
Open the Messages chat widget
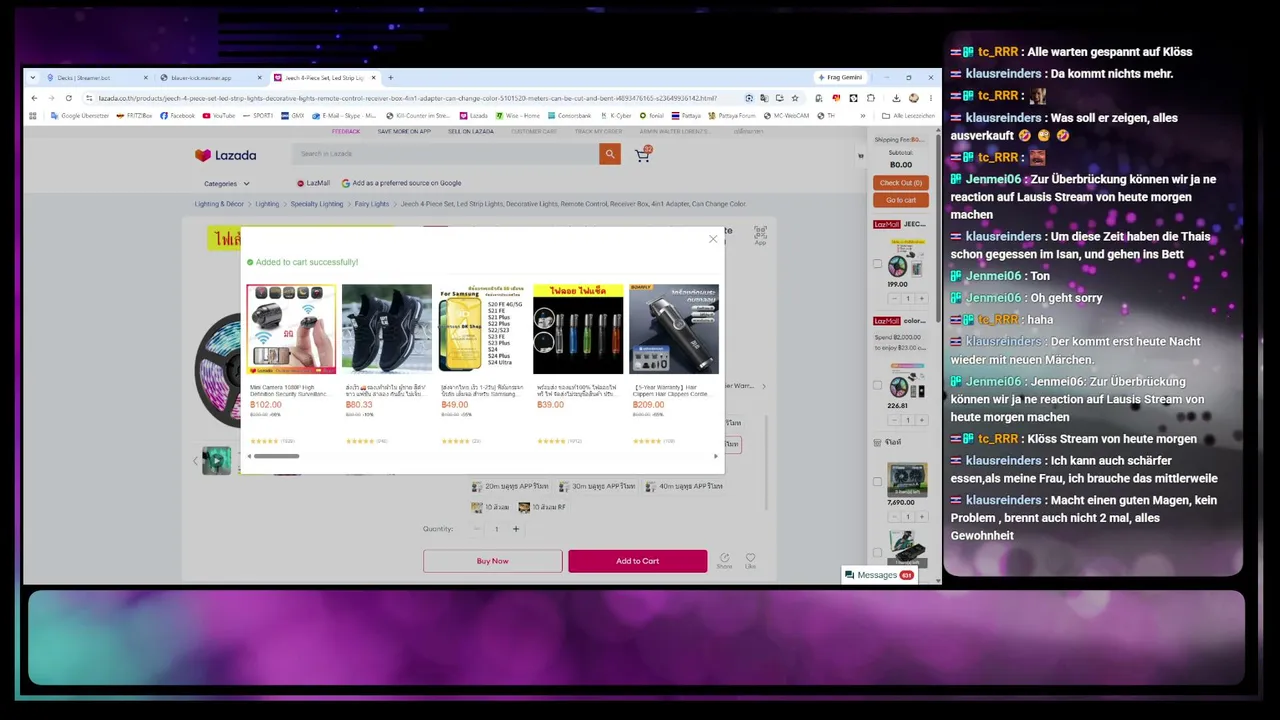[x=879, y=575]
